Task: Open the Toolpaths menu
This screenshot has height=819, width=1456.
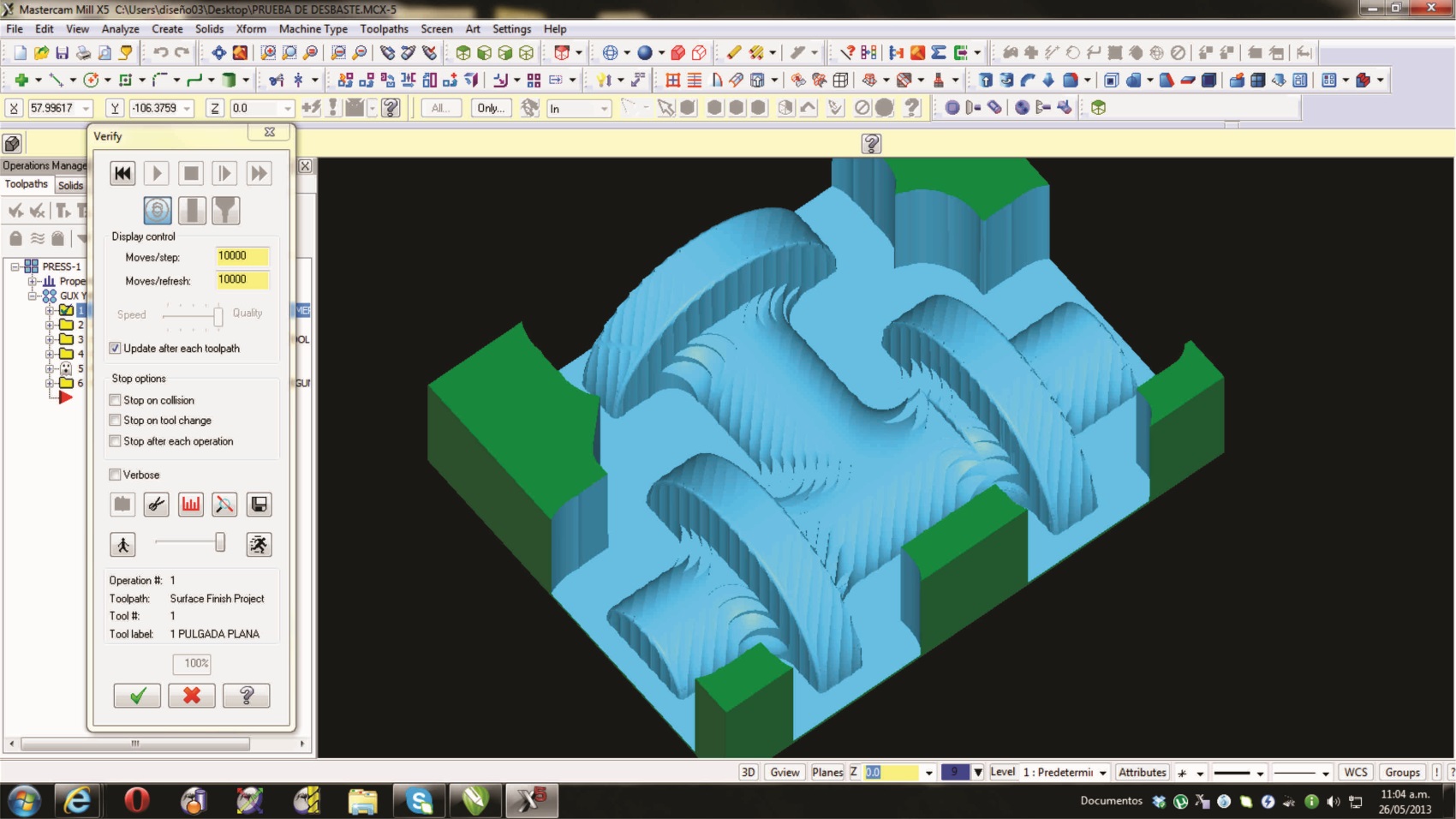Action: [x=384, y=29]
